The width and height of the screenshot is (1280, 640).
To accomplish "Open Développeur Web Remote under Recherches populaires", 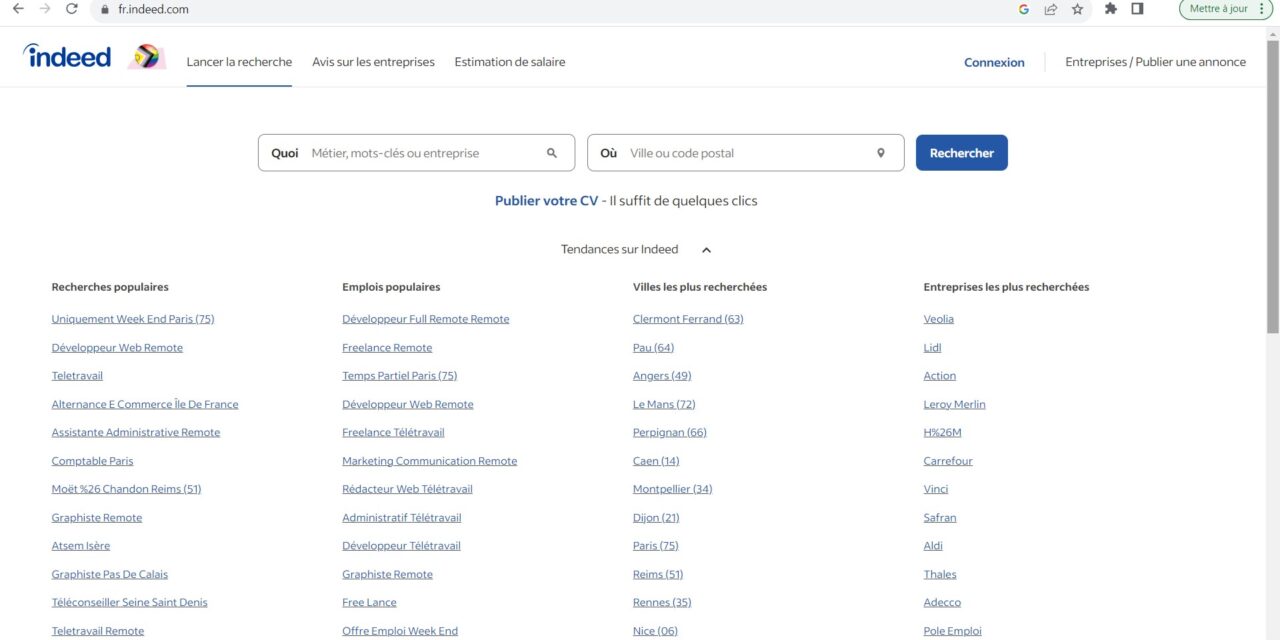I will 117,348.
